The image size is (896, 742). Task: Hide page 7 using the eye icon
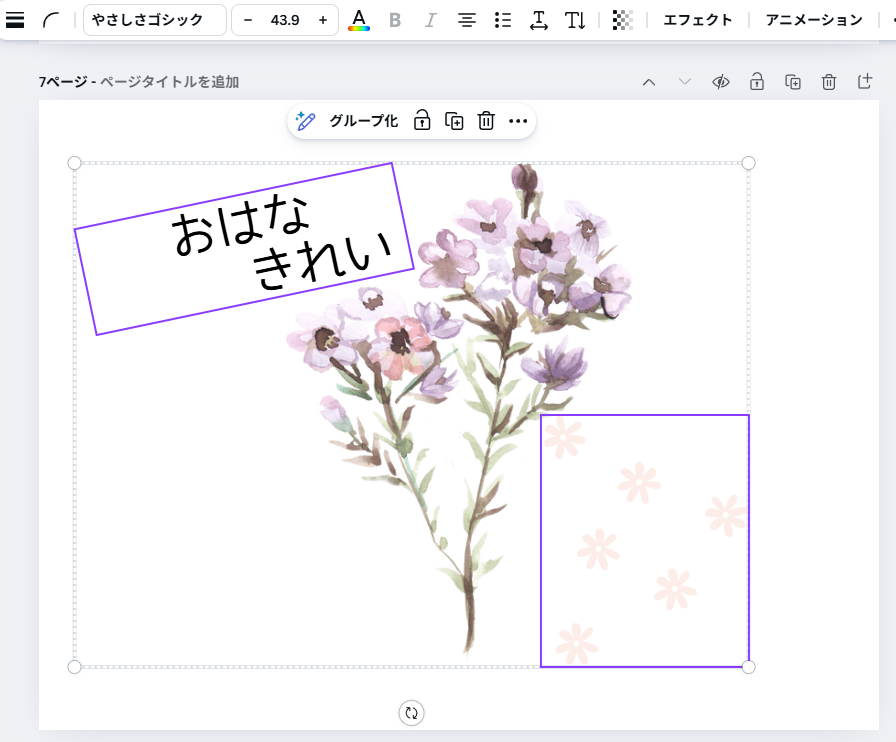click(720, 82)
